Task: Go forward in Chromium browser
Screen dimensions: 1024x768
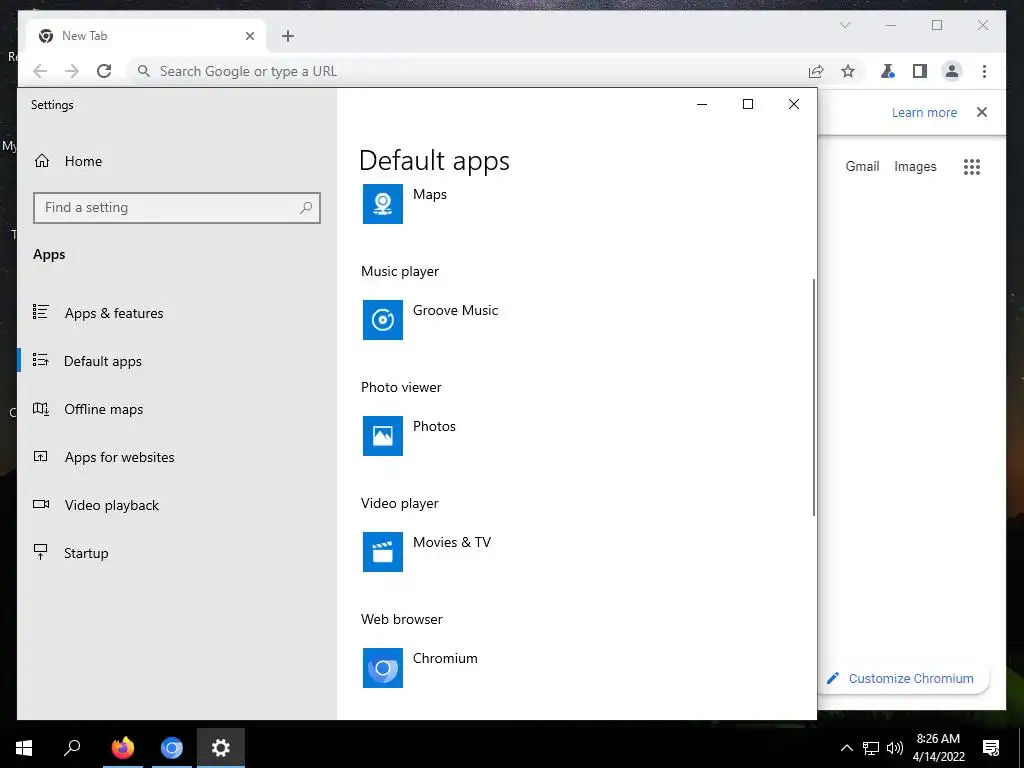Action: [x=72, y=71]
